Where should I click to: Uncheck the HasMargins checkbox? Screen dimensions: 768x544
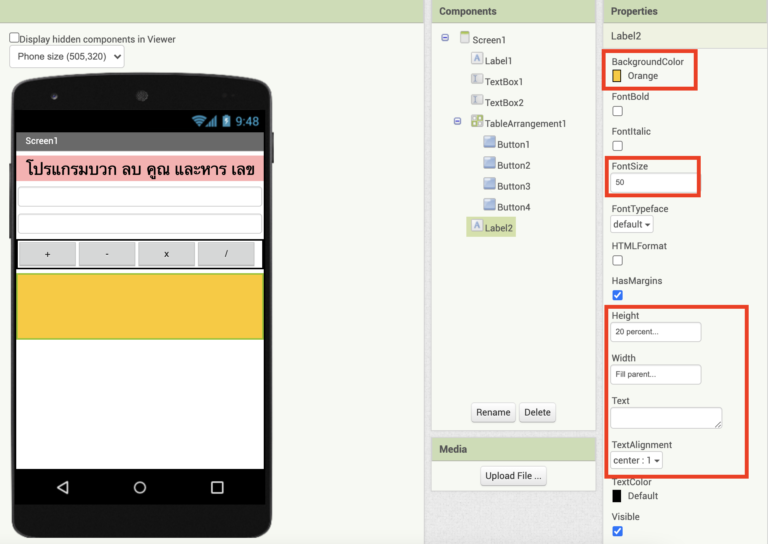(x=618, y=295)
